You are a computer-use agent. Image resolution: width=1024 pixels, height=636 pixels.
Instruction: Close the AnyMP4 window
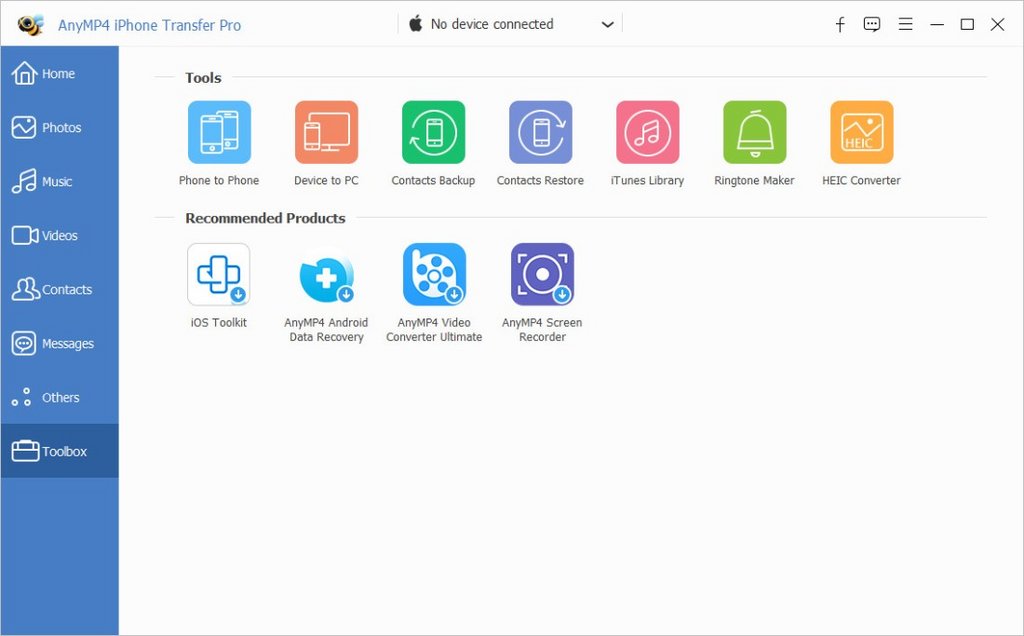tap(997, 25)
